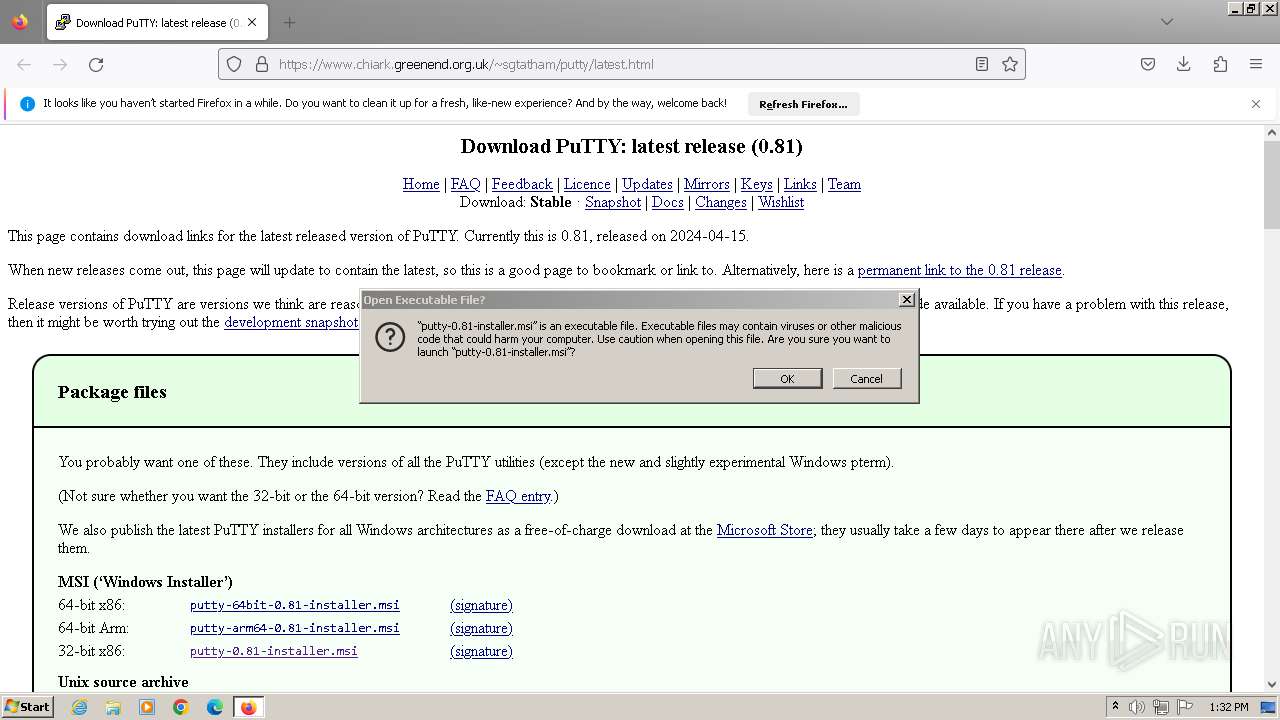Bookmark this page with the star icon
Image resolution: width=1280 pixels, height=720 pixels.
1010,64
